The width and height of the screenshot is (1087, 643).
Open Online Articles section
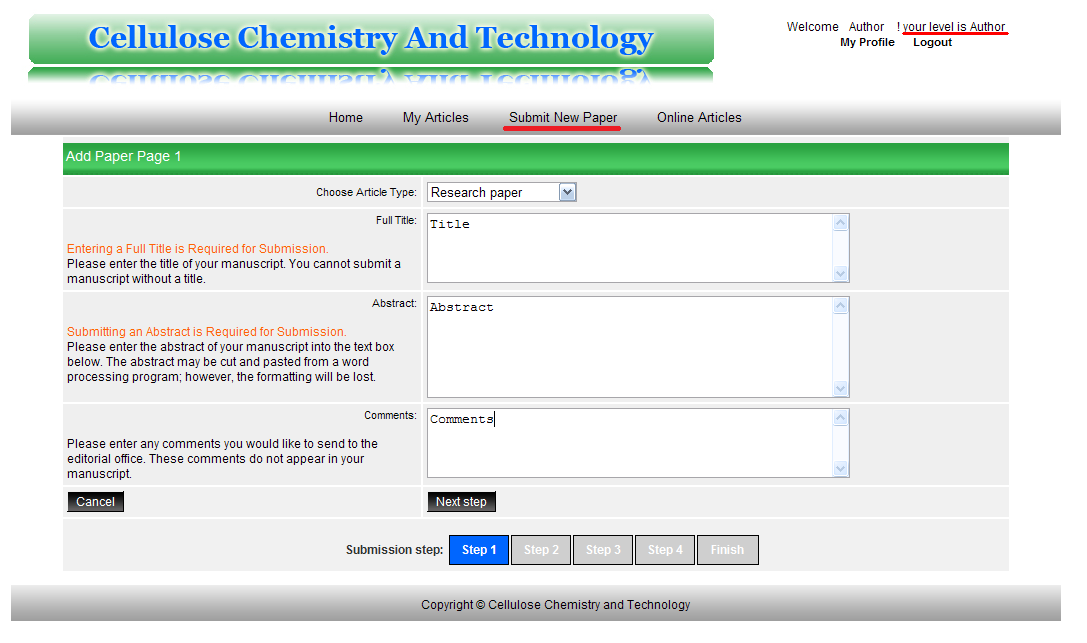pyautogui.click(x=699, y=118)
